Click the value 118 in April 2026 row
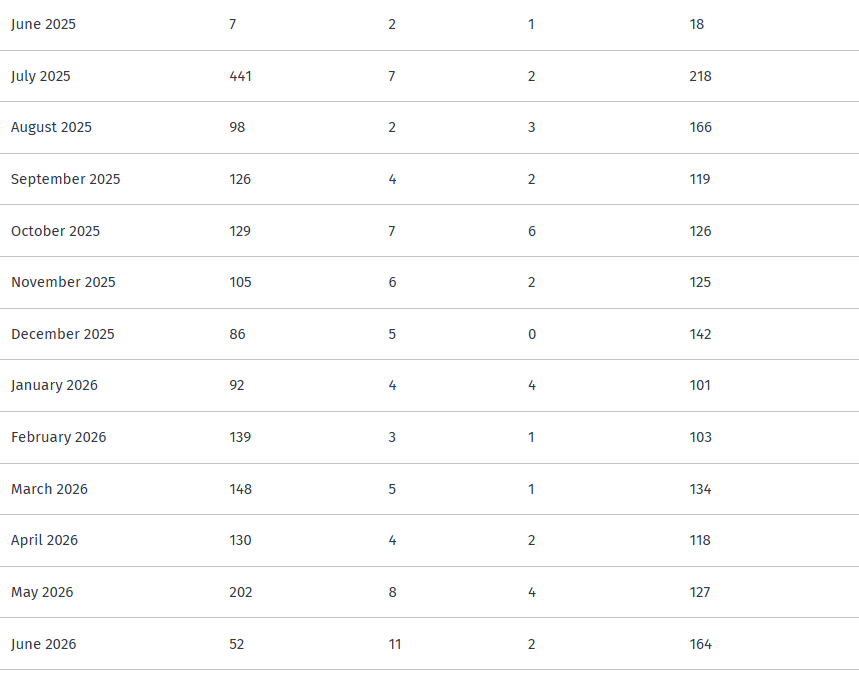 700,540
